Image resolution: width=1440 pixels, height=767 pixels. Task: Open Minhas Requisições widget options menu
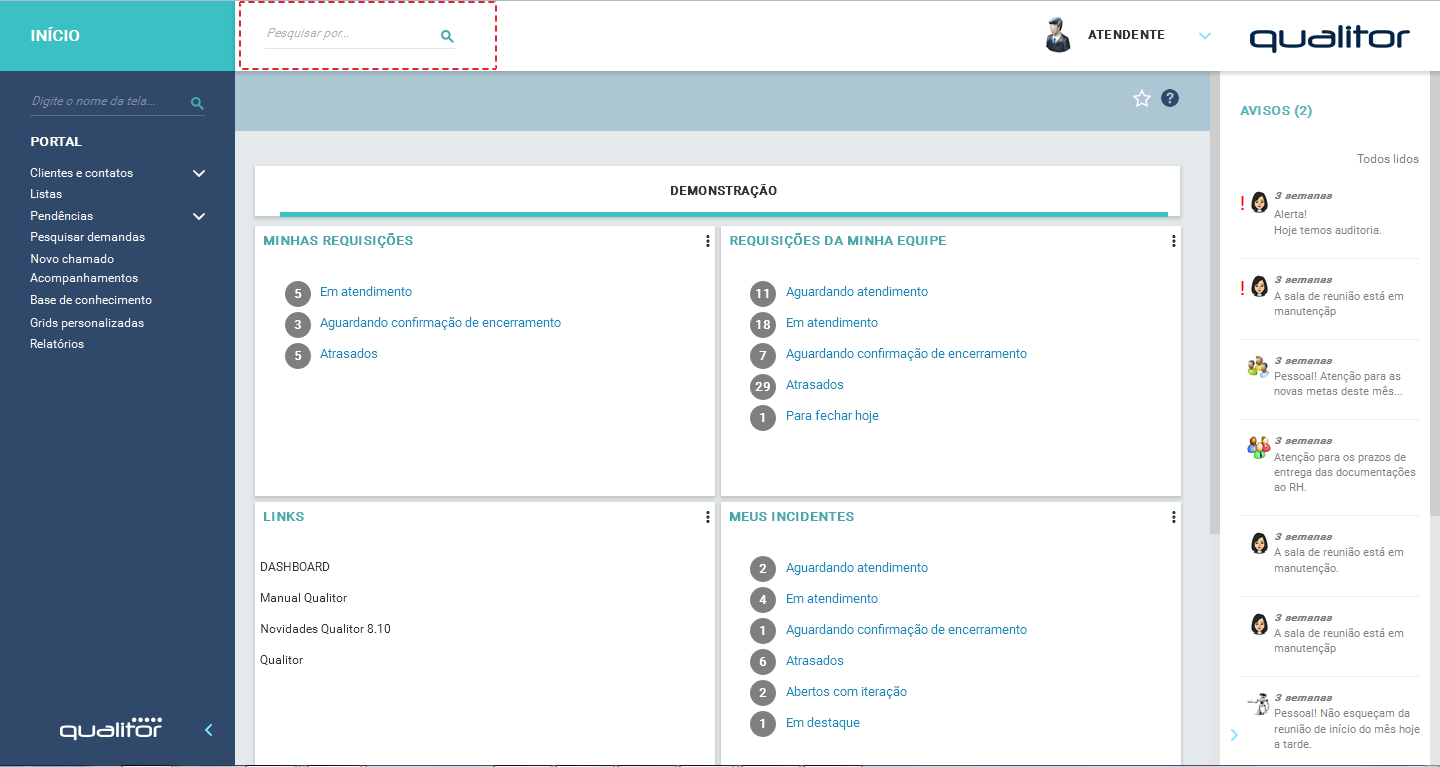[707, 241]
